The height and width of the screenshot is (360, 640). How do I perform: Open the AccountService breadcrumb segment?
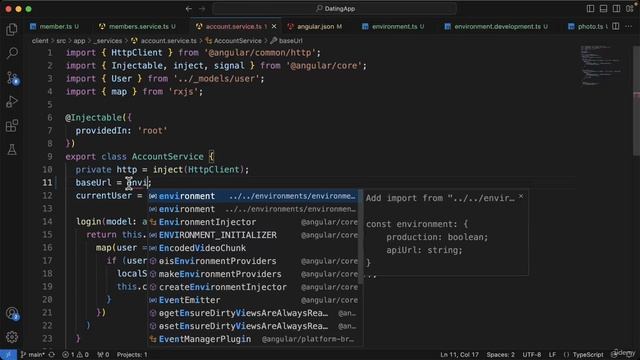[234, 41]
